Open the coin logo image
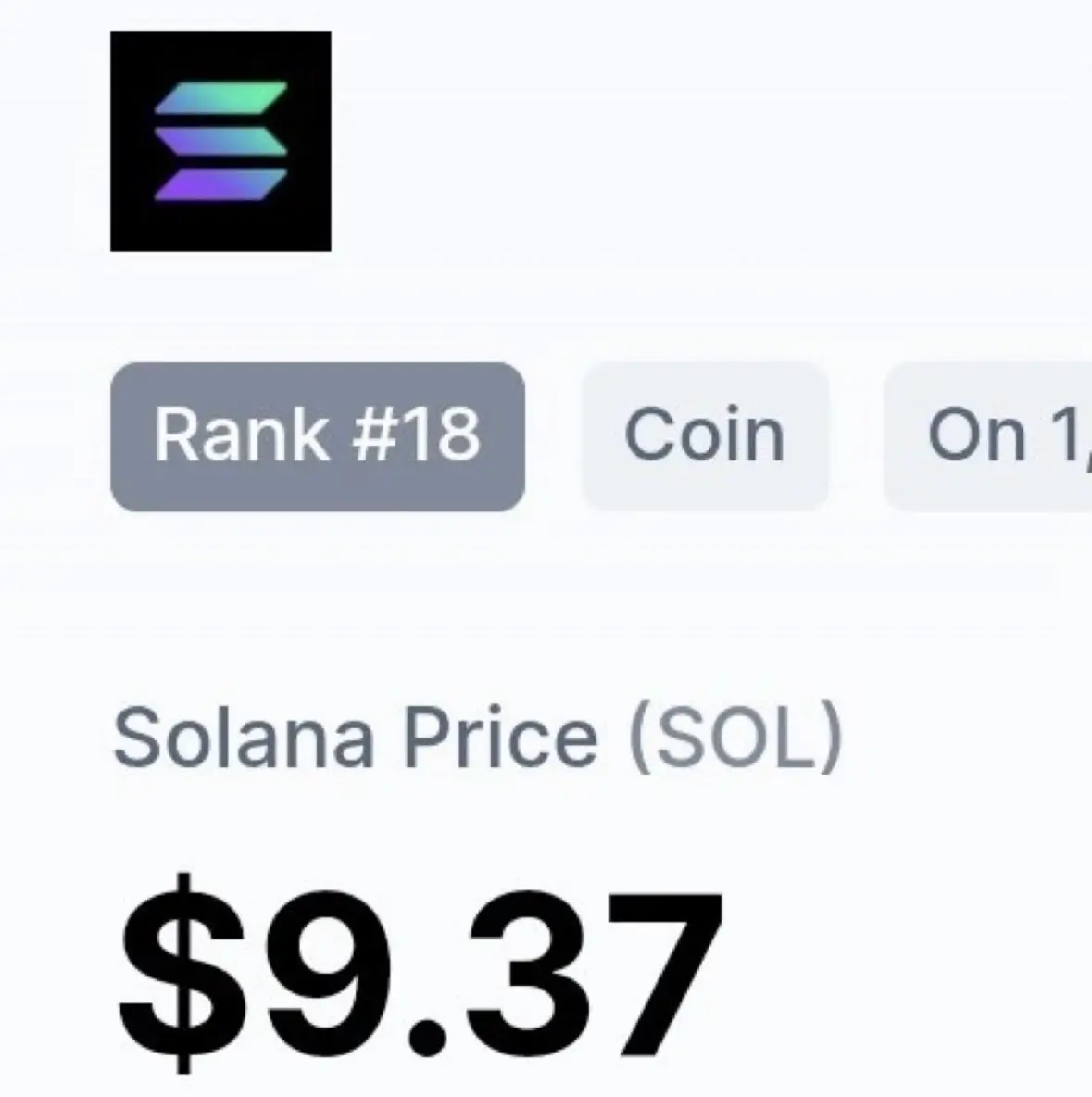Image resolution: width=1092 pixels, height=1097 pixels. [x=220, y=141]
